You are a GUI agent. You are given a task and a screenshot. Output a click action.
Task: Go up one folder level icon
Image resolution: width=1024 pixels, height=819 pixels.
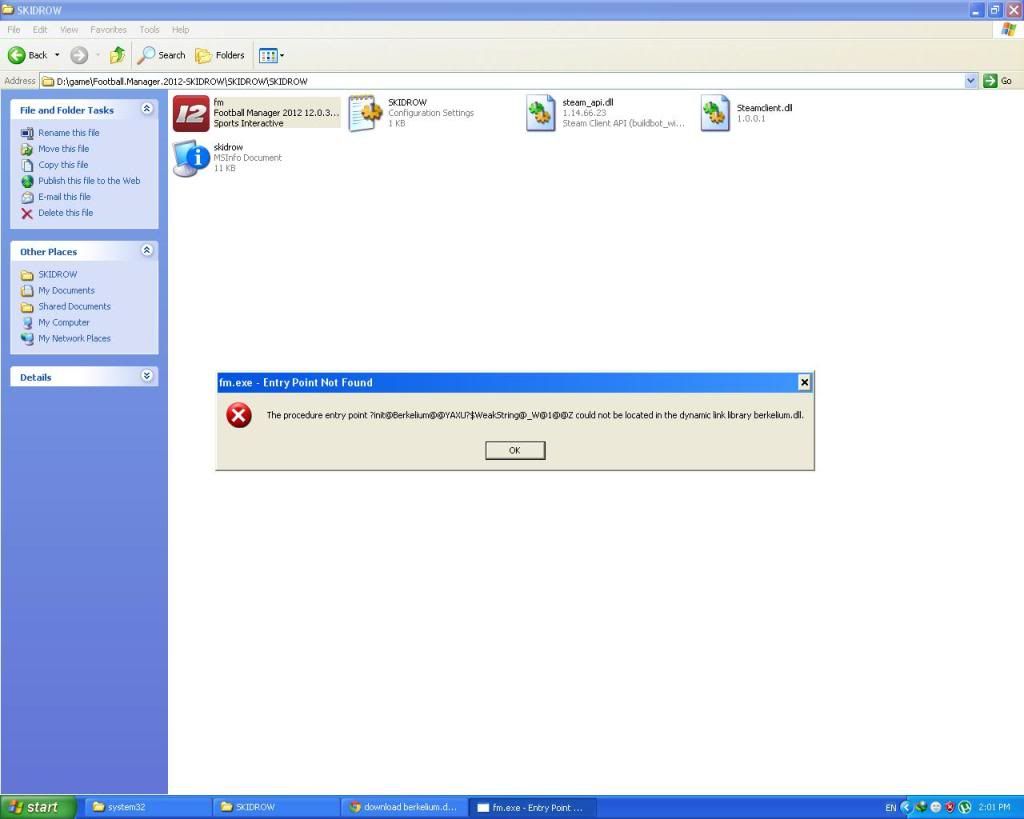click(x=118, y=56)
